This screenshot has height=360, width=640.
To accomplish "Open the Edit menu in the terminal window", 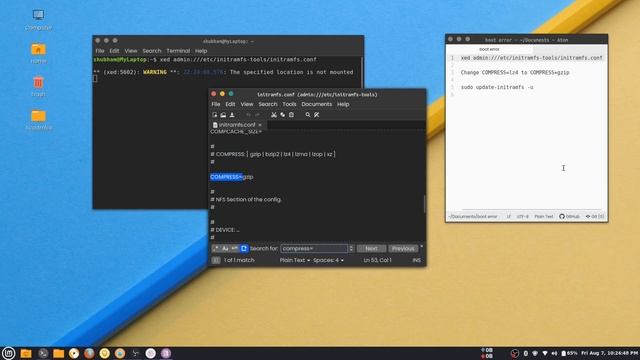I will click(x=114, y=51).
